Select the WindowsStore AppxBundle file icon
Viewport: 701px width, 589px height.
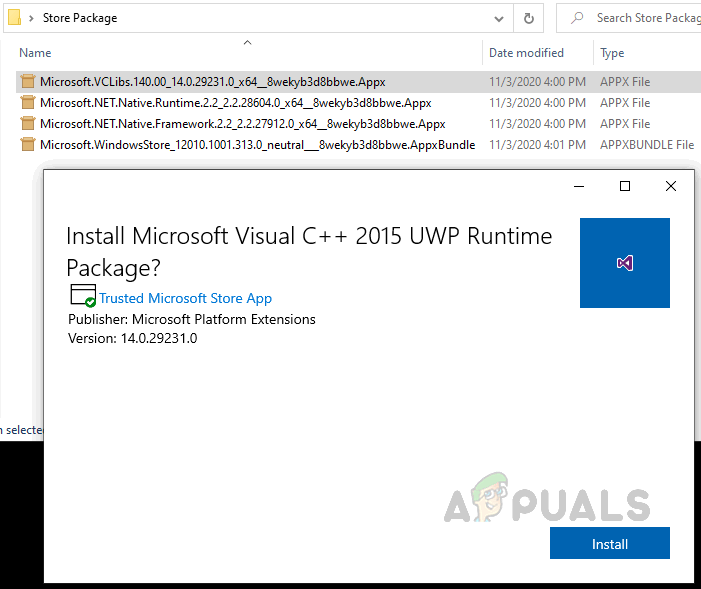point(28,145)
